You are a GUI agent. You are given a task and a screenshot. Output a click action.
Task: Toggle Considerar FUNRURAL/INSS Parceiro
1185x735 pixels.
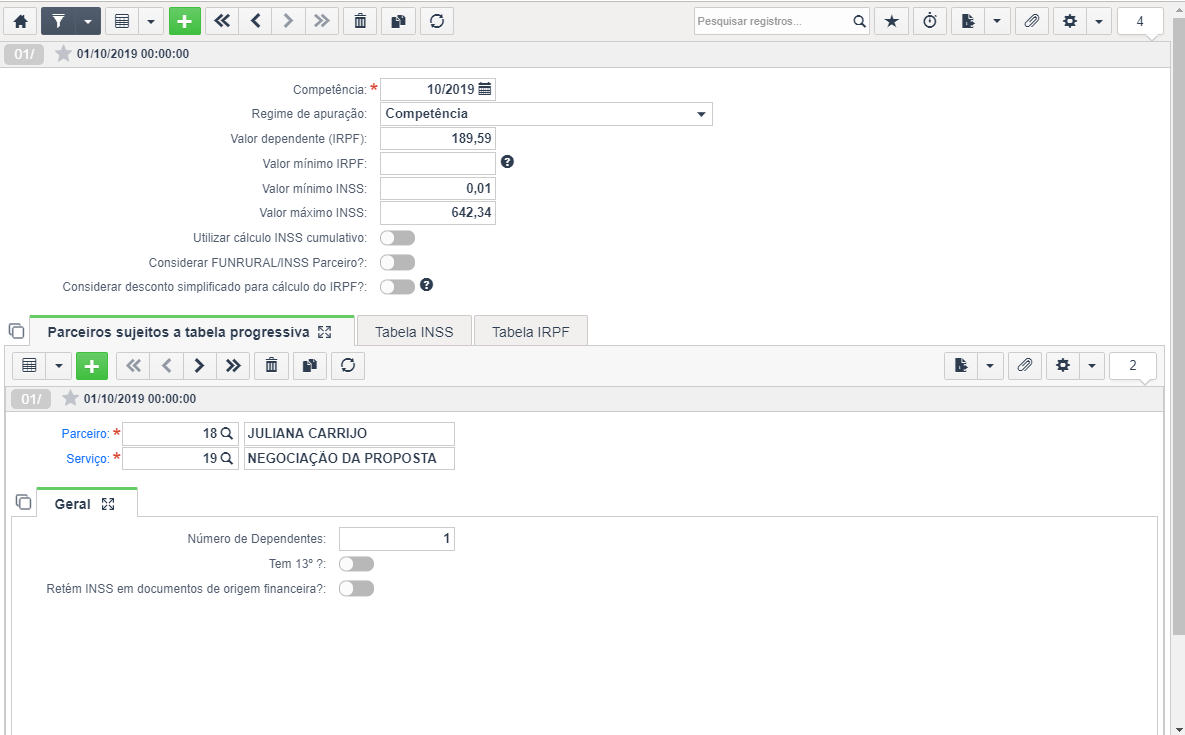coord(398,262)
